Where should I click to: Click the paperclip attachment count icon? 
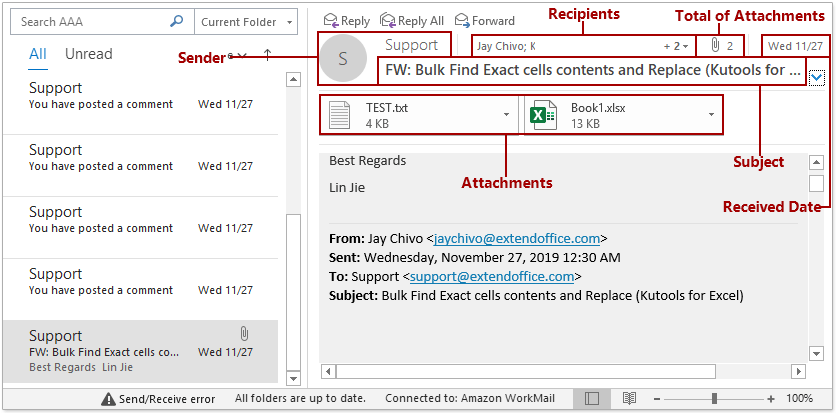[x=715, y=46]
